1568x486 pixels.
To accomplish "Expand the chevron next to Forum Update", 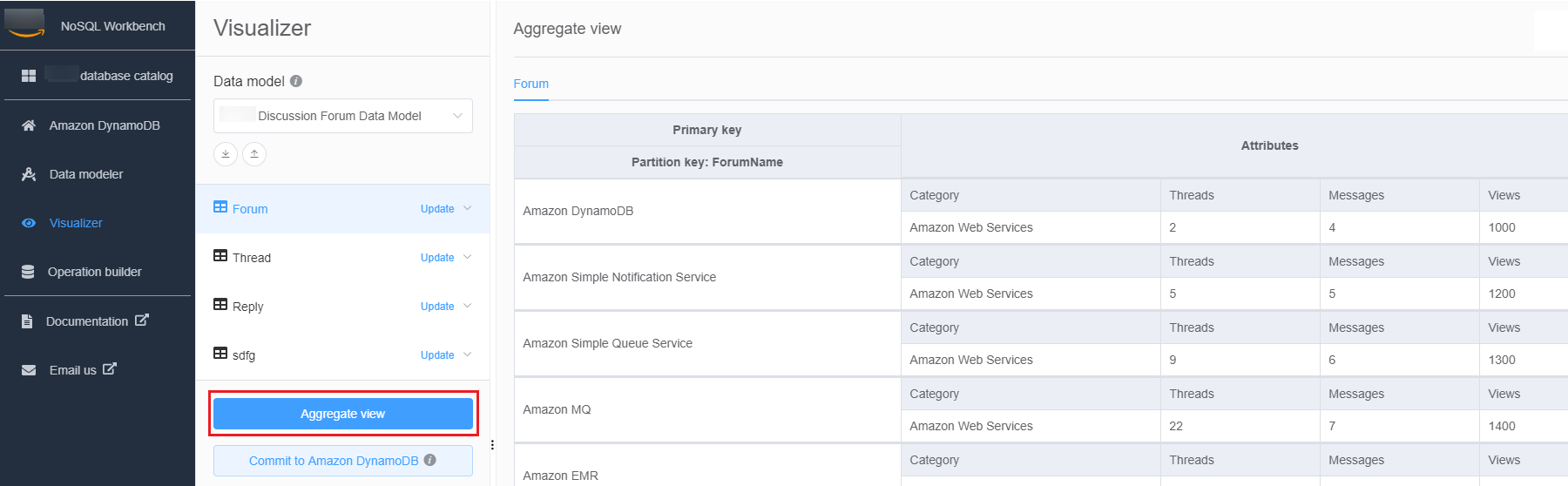I will tap(468, 208).
